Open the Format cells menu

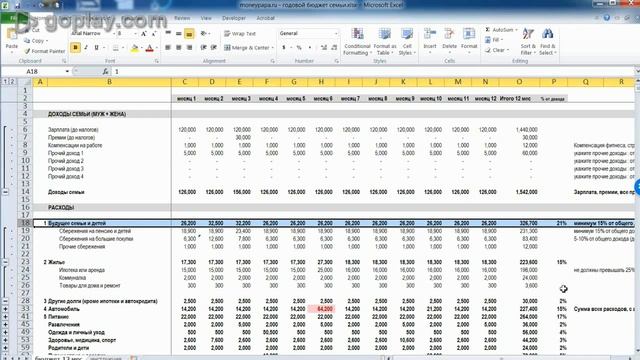(x=469, y=41)
